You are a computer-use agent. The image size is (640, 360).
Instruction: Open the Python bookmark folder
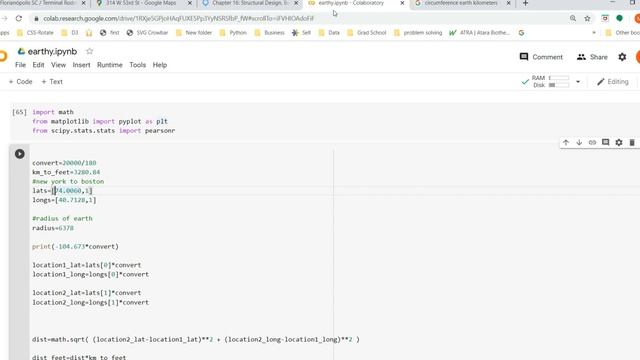click(233, 33)
